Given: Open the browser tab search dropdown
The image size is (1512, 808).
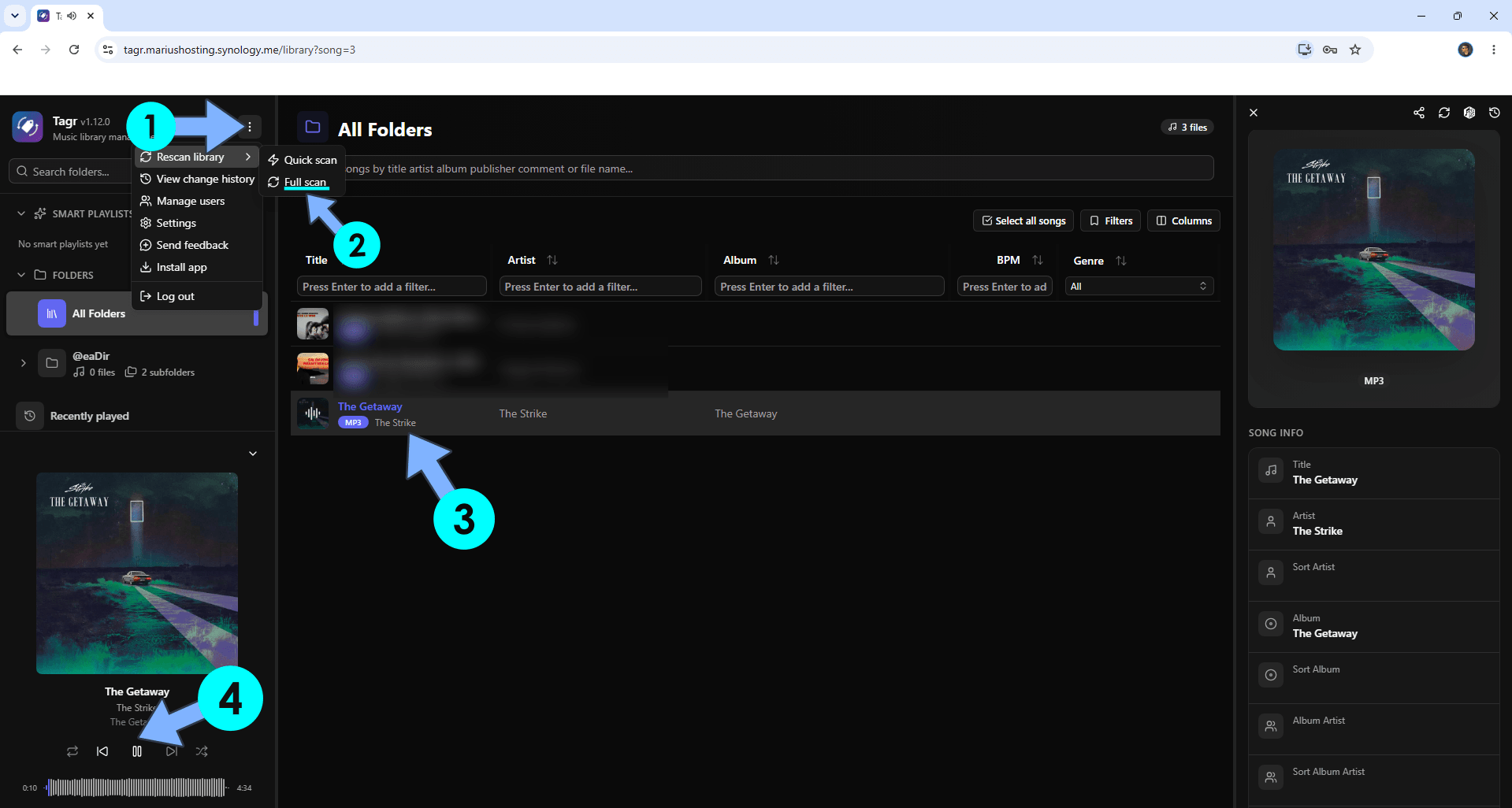Looking at the screenshot, I should pos(15,16).
